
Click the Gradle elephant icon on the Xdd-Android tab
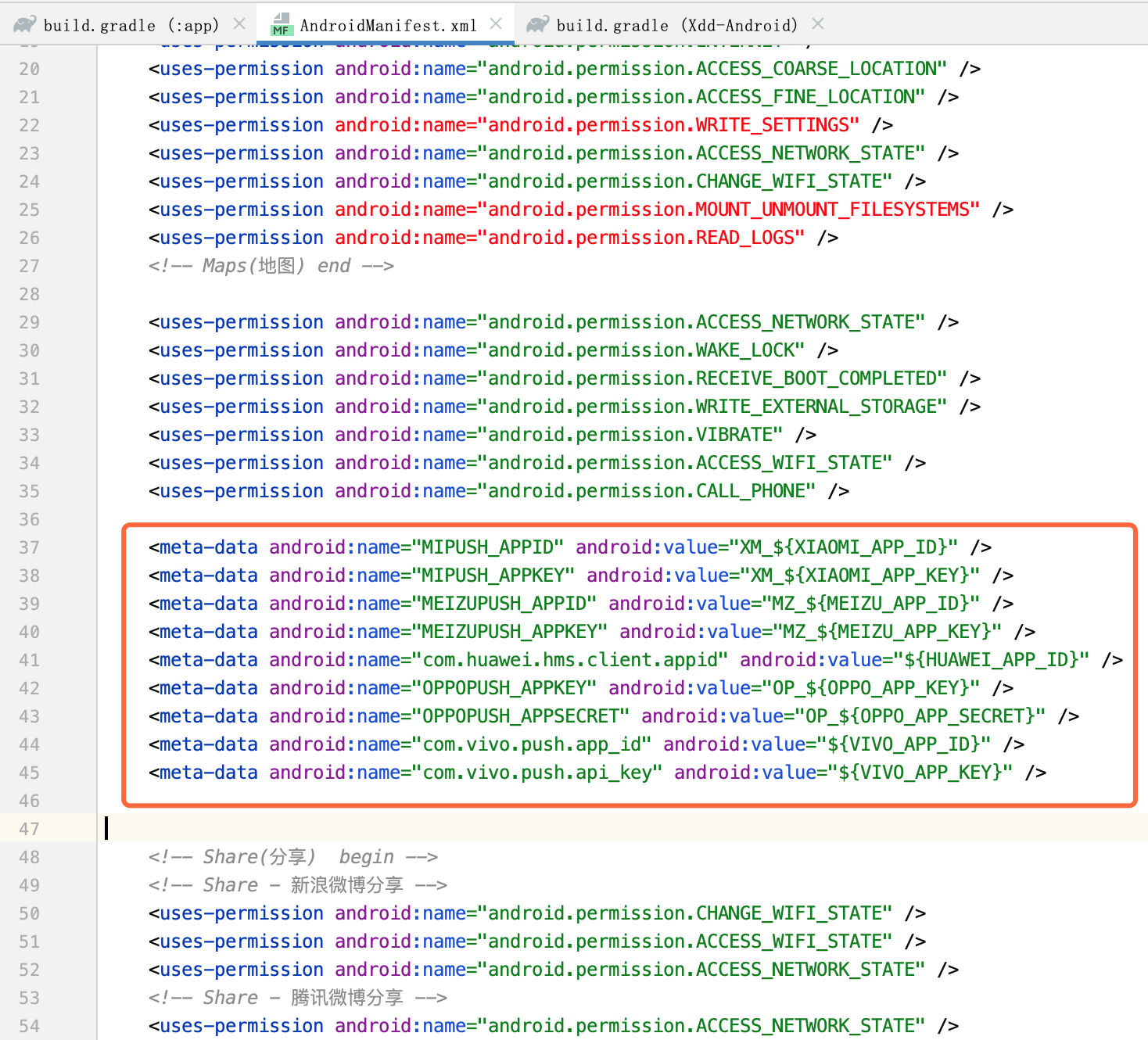(x=538, y=25)
